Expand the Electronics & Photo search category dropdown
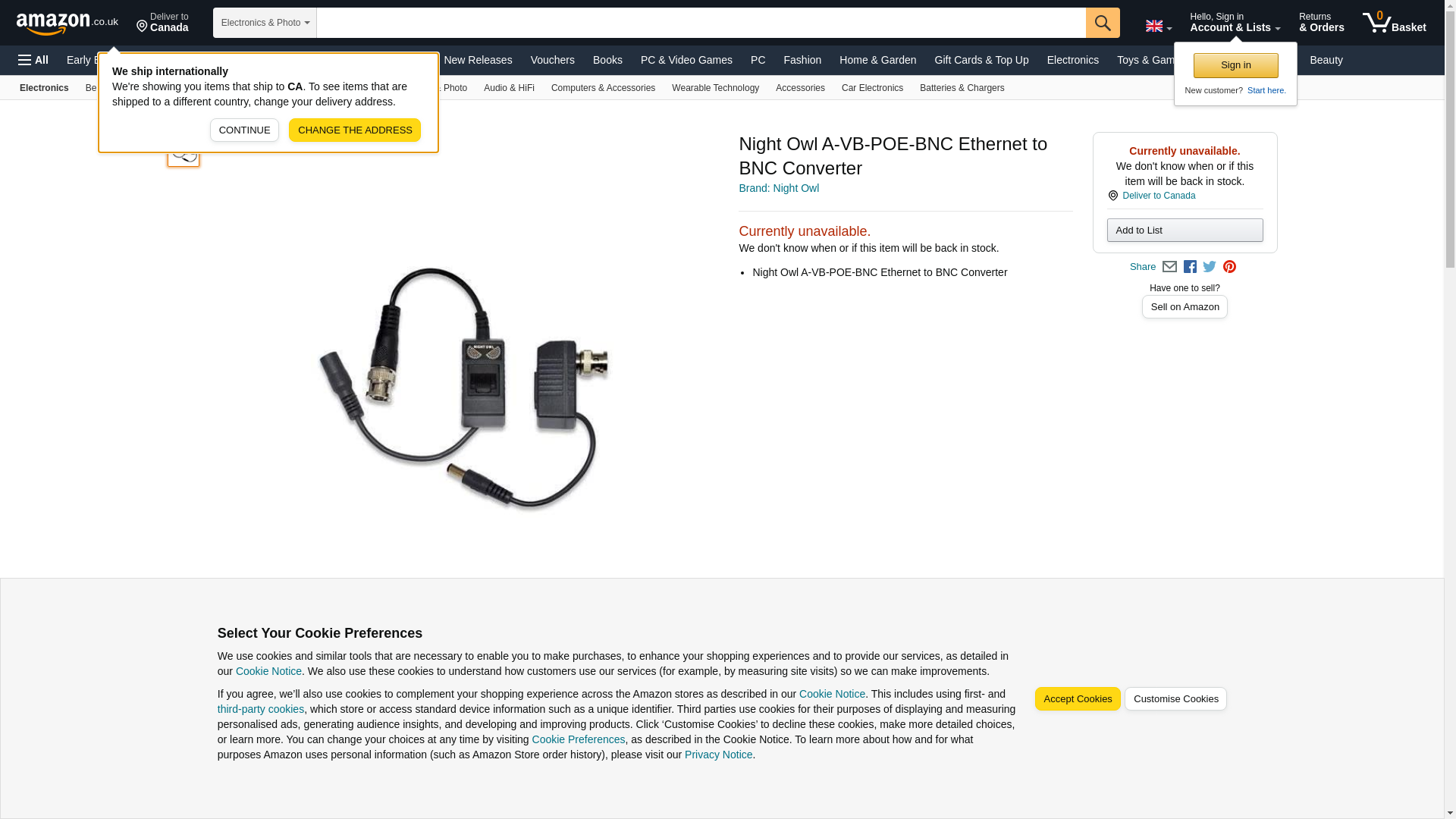This screenshot has width=1456, height=819. (265, 23)
